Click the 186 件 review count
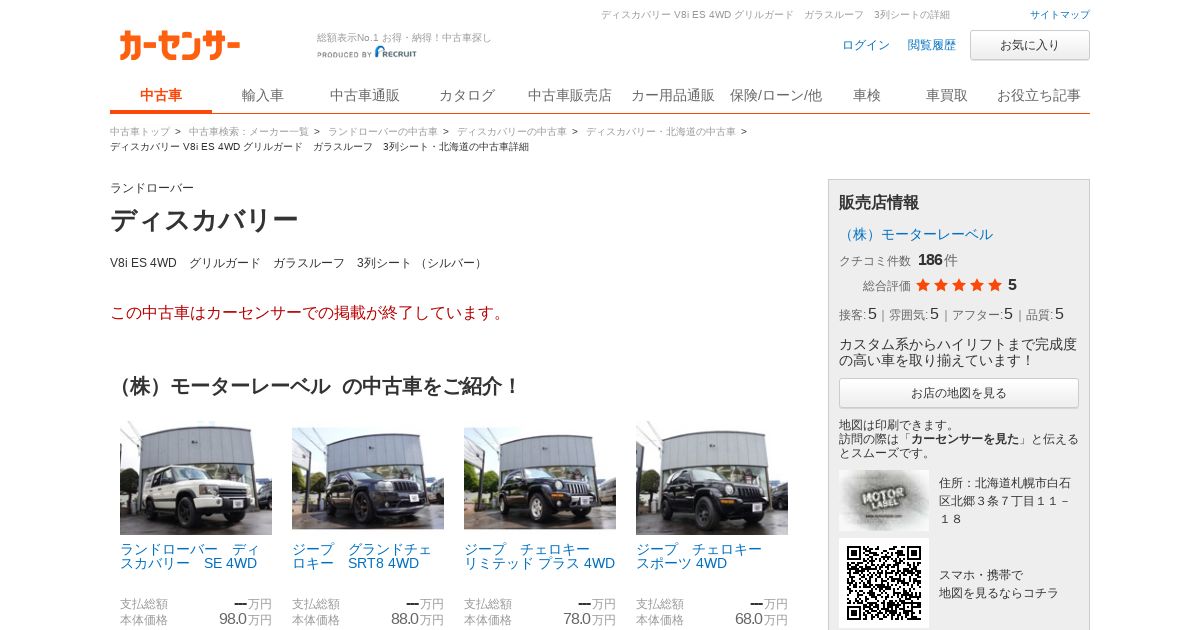The height and width of the screenshot is (630, 1200). [x=938, y=260]
